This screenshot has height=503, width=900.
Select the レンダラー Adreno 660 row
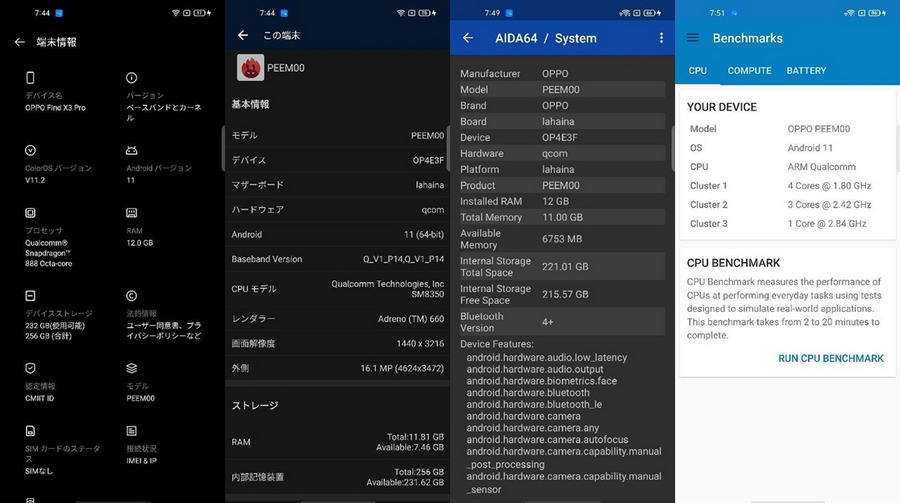pyautogui.click(x=338, y=319)
